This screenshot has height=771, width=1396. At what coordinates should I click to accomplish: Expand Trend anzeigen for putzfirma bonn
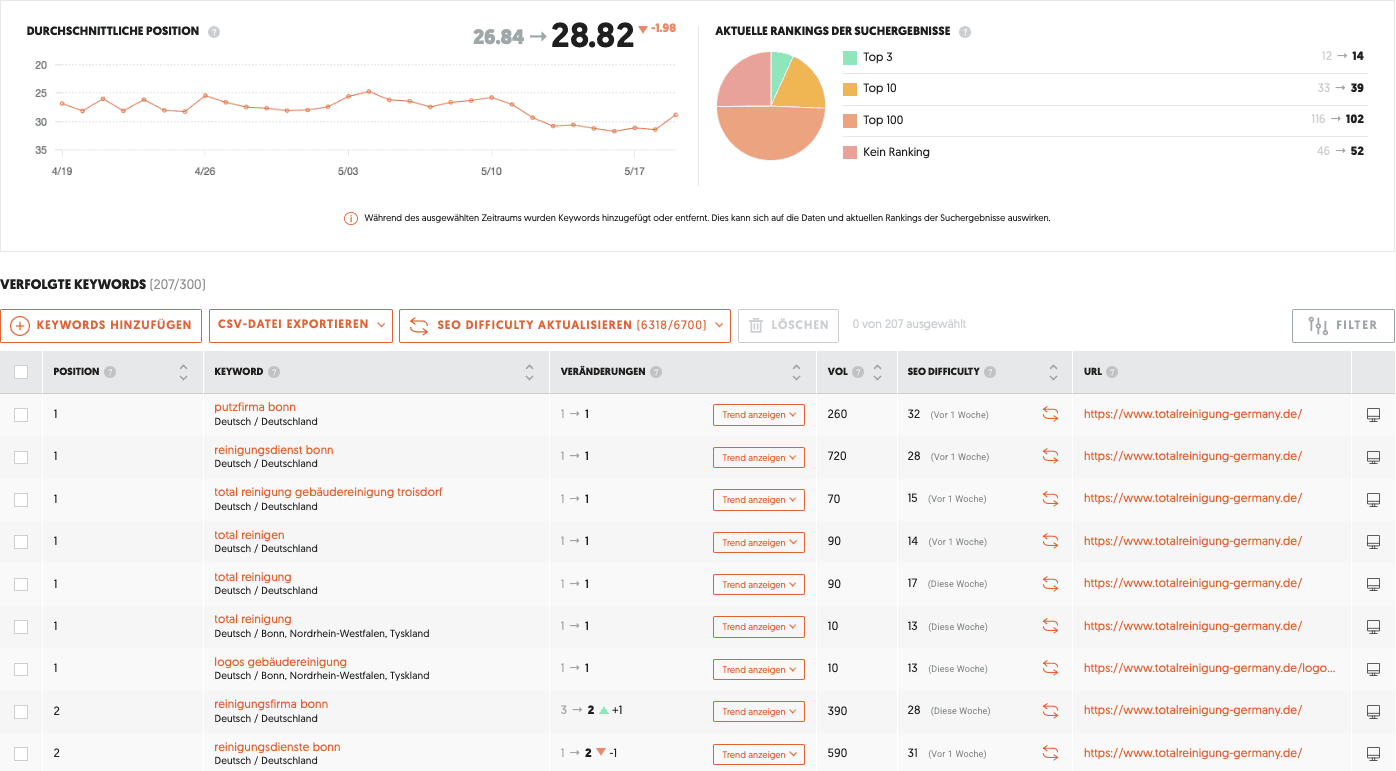point(759,415)
